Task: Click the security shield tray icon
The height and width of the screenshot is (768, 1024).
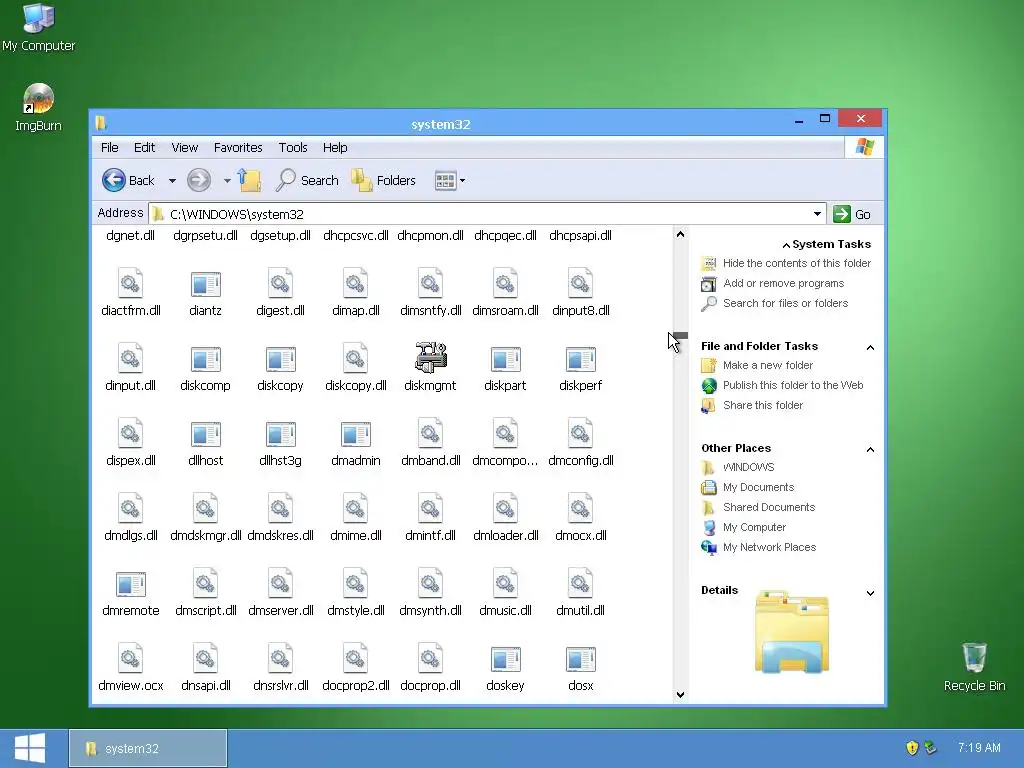Action: (x=912, y=748)
